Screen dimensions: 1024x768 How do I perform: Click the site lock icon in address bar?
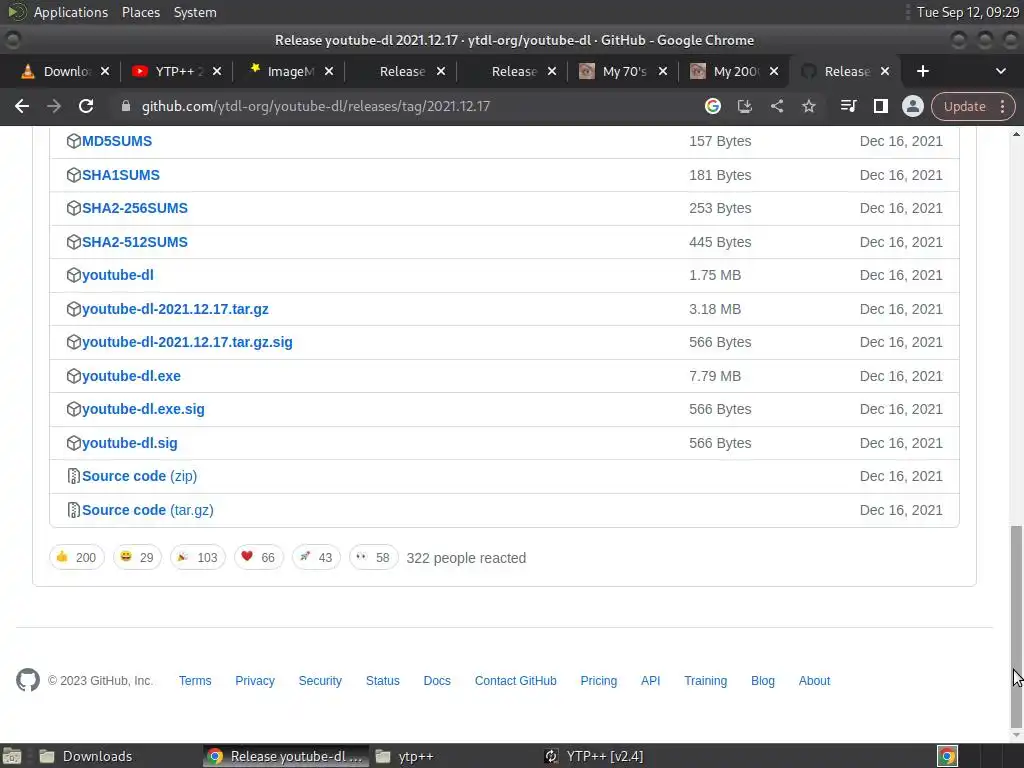click(x=125, y=106)
